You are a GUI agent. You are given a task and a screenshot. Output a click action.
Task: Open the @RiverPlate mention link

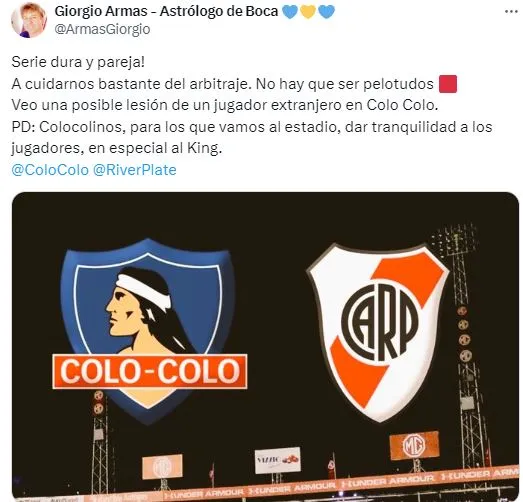134,170
